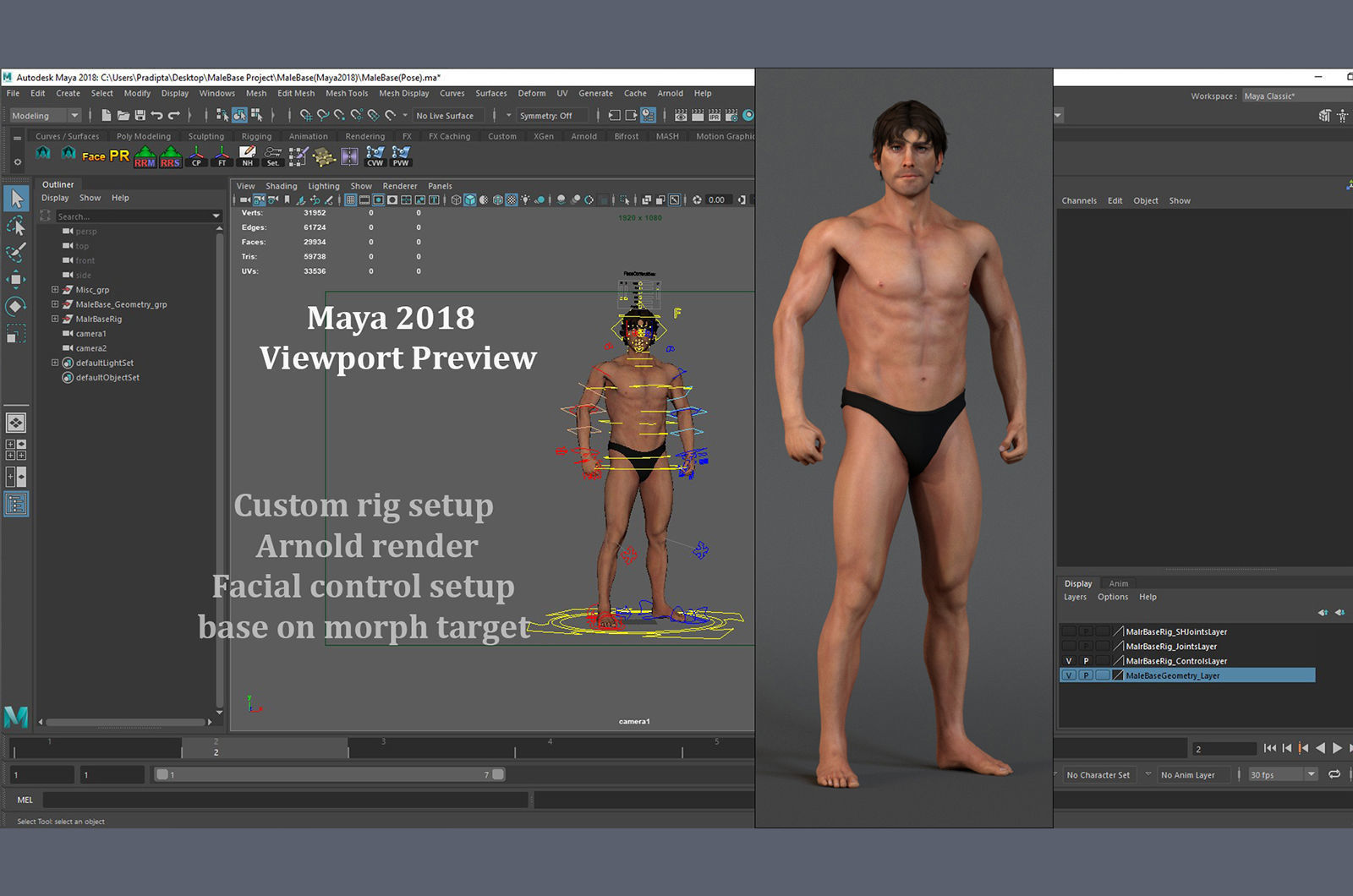This screenshot has width=1353, height=896.
Task: Activate the Lasso select tool
Action: tap(16, 226)
